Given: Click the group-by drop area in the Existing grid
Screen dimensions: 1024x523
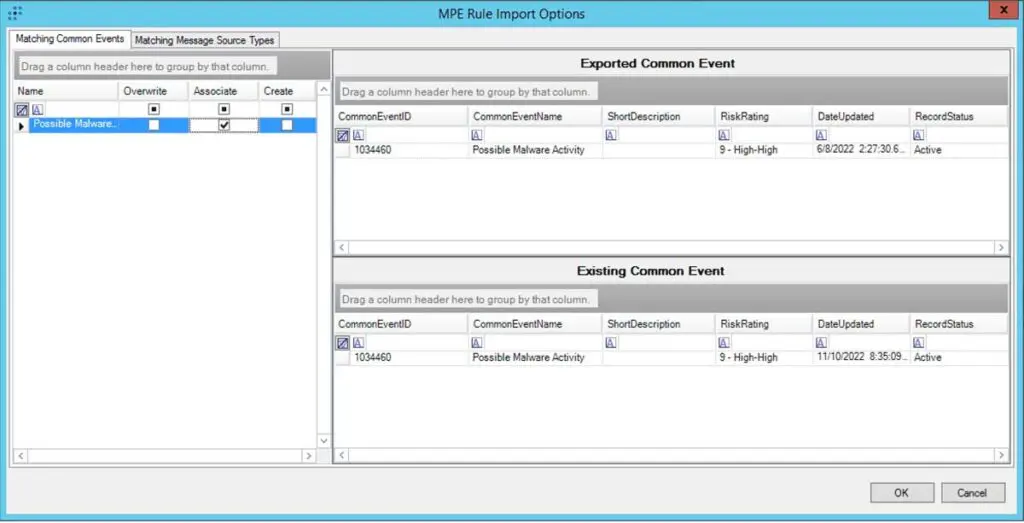Looking at the screenshot, I should coord(671,299).
